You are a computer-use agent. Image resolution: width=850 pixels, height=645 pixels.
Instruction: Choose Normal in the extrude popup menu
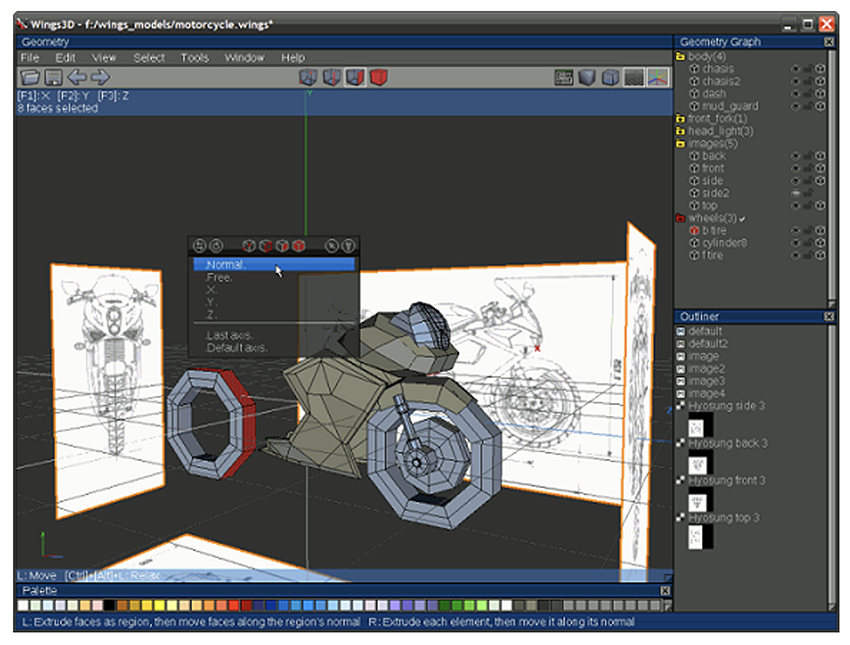[x=225, y=265]
